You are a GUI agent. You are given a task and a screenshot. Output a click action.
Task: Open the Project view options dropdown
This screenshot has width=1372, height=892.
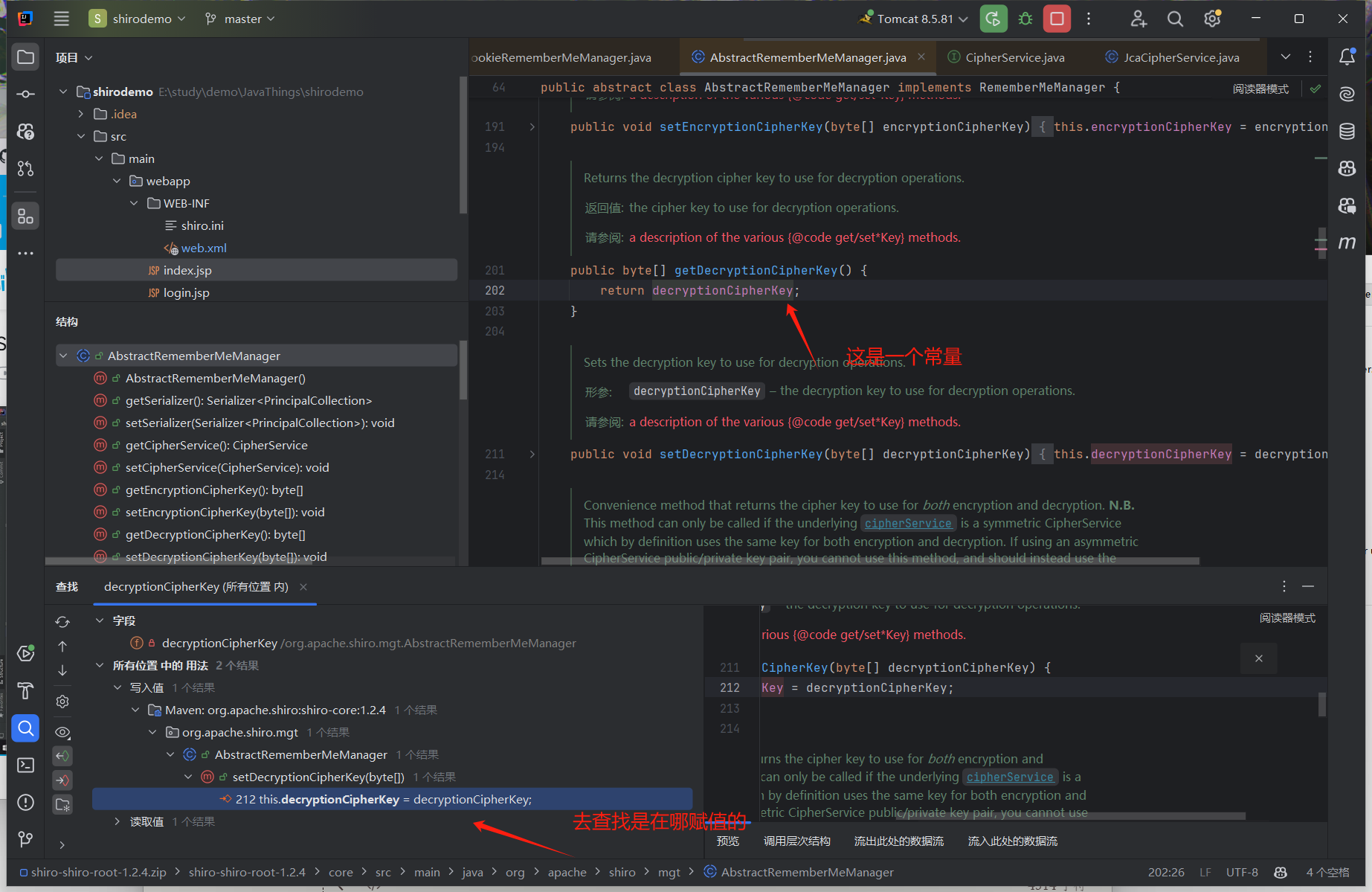click(x=74, y=57)
